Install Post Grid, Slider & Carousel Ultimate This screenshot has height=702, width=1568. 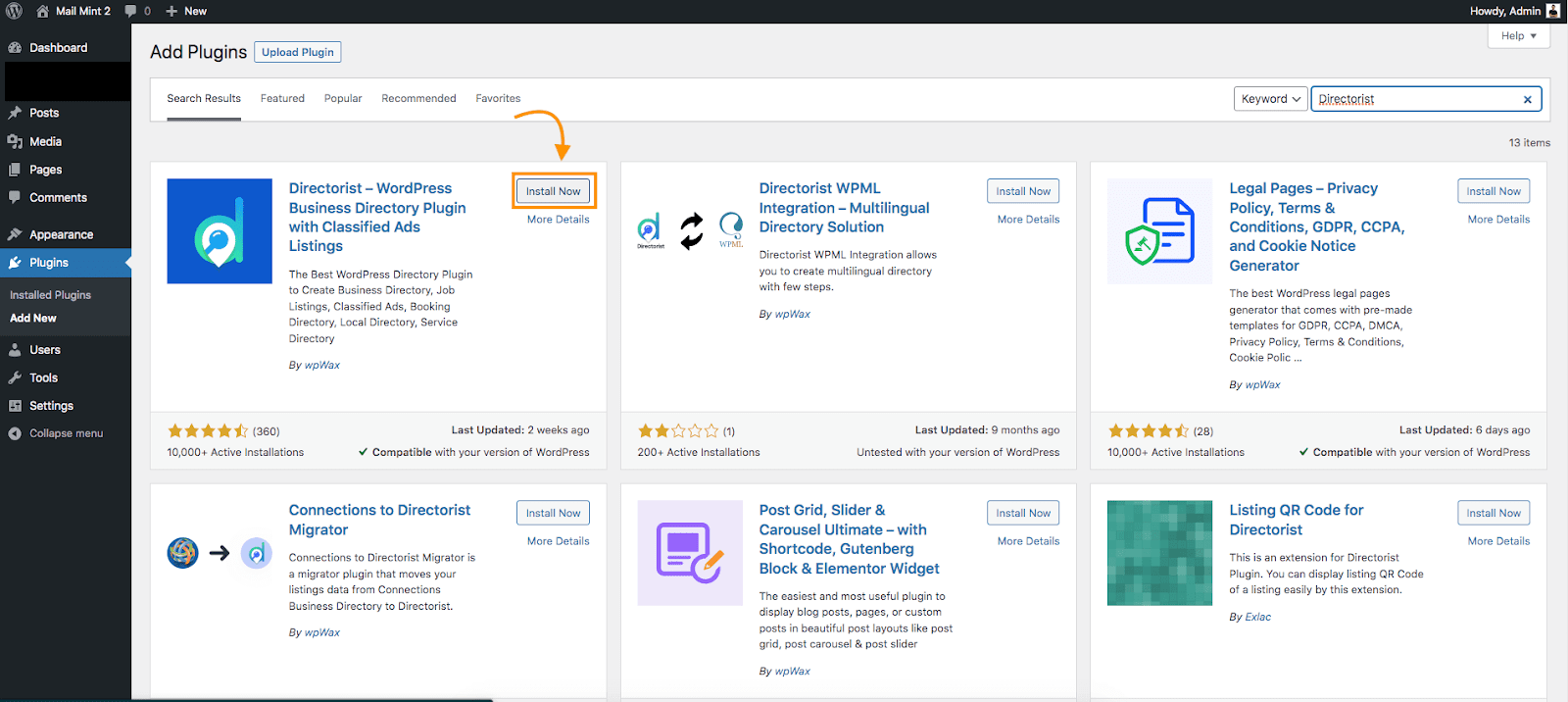click(1023, 513)
